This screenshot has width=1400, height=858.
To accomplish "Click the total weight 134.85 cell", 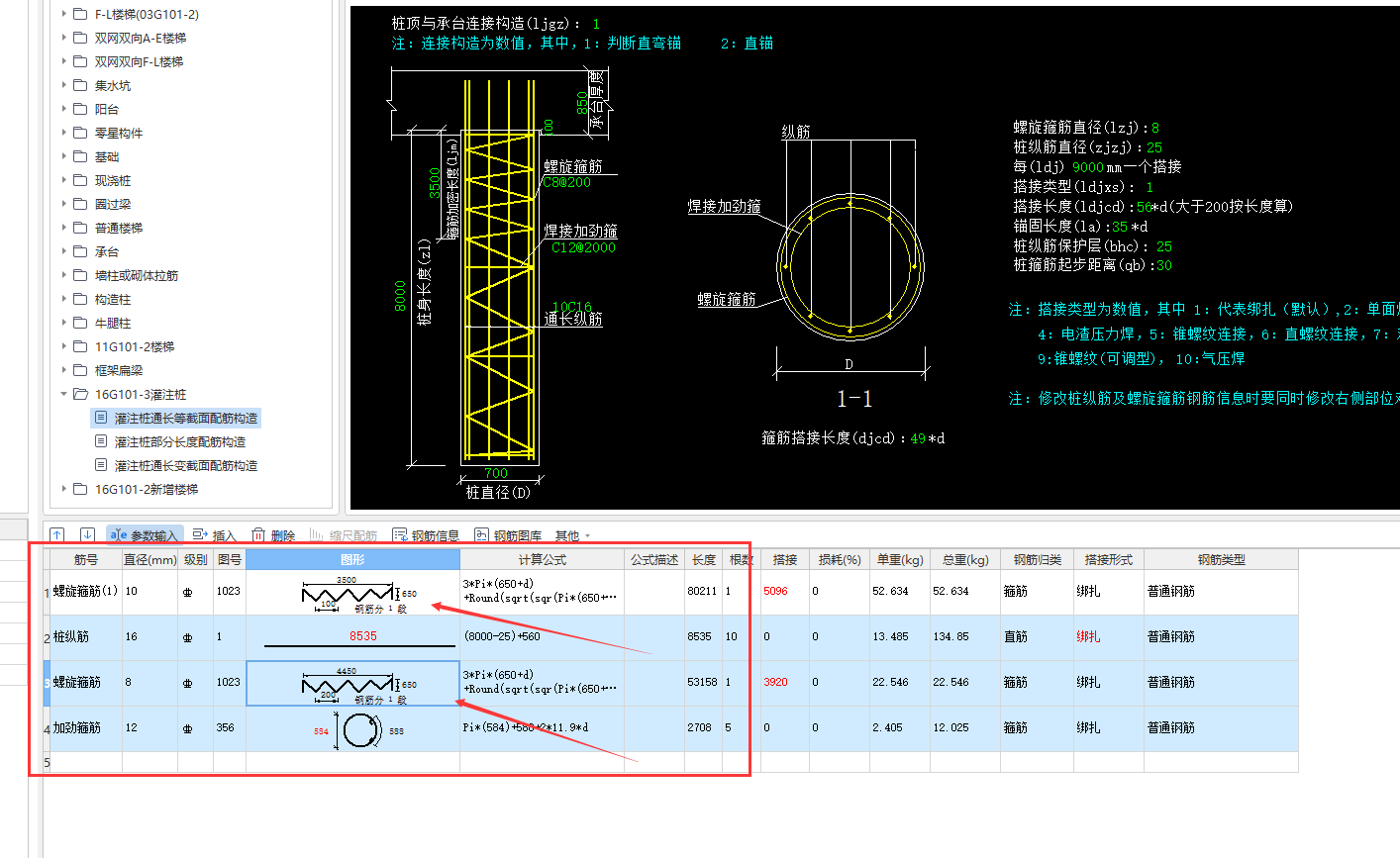I will (x=965, y=637).
